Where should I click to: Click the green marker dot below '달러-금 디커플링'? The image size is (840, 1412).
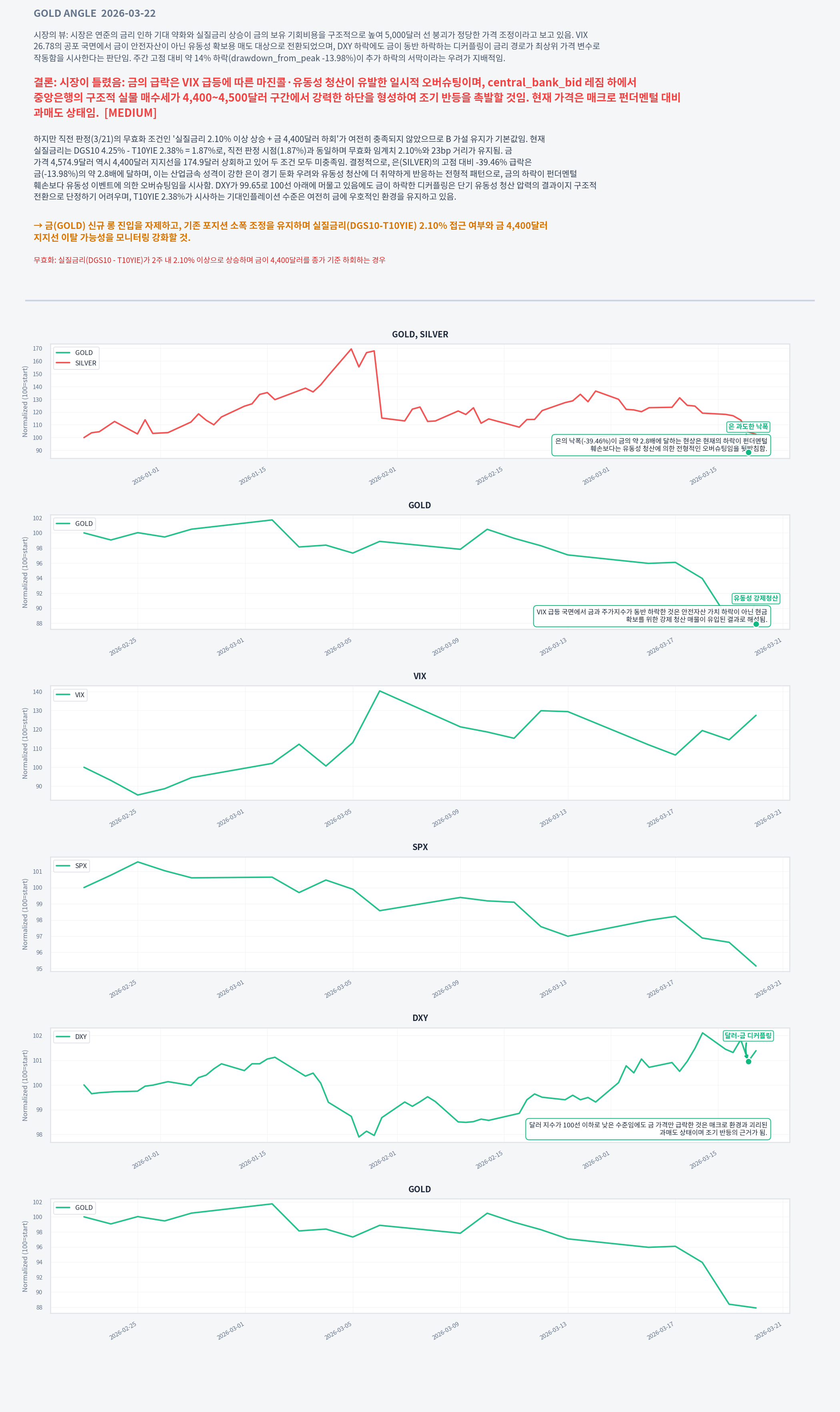(x=748, y=1061)
